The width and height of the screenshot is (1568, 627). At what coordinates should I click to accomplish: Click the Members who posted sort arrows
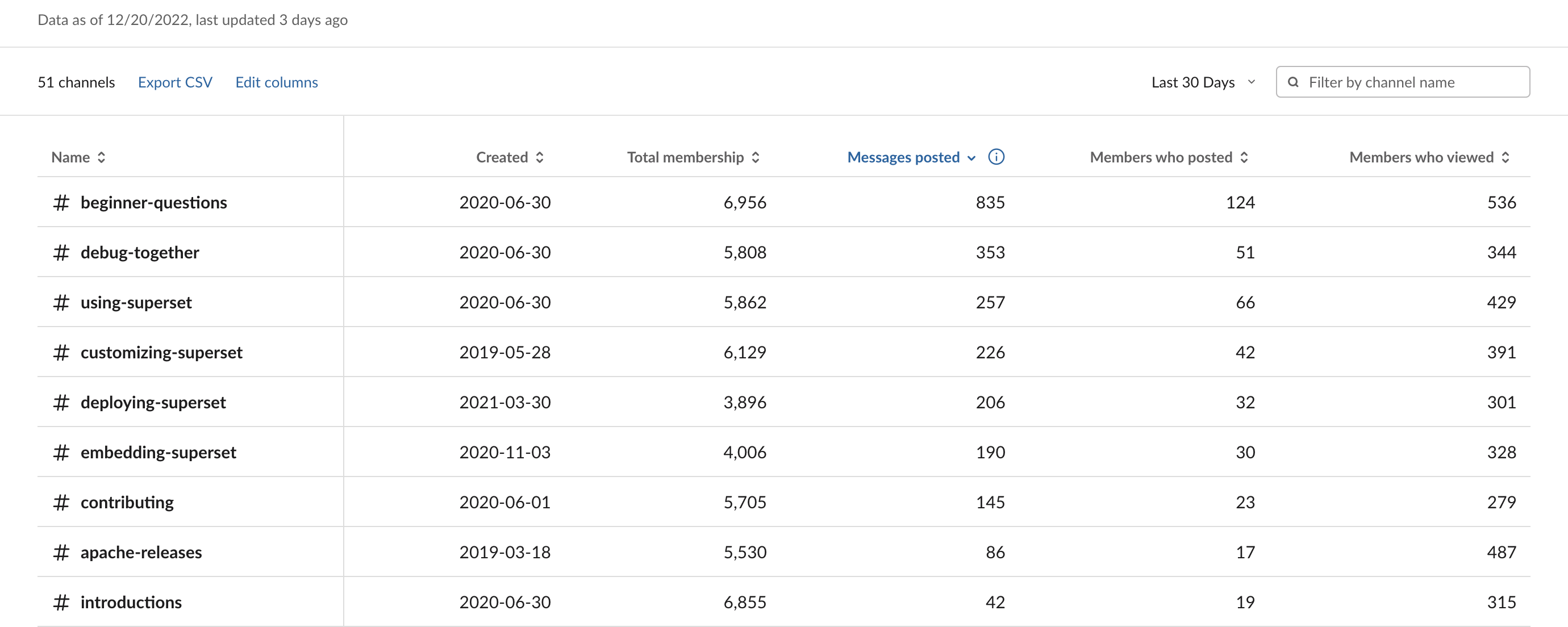1244,158
